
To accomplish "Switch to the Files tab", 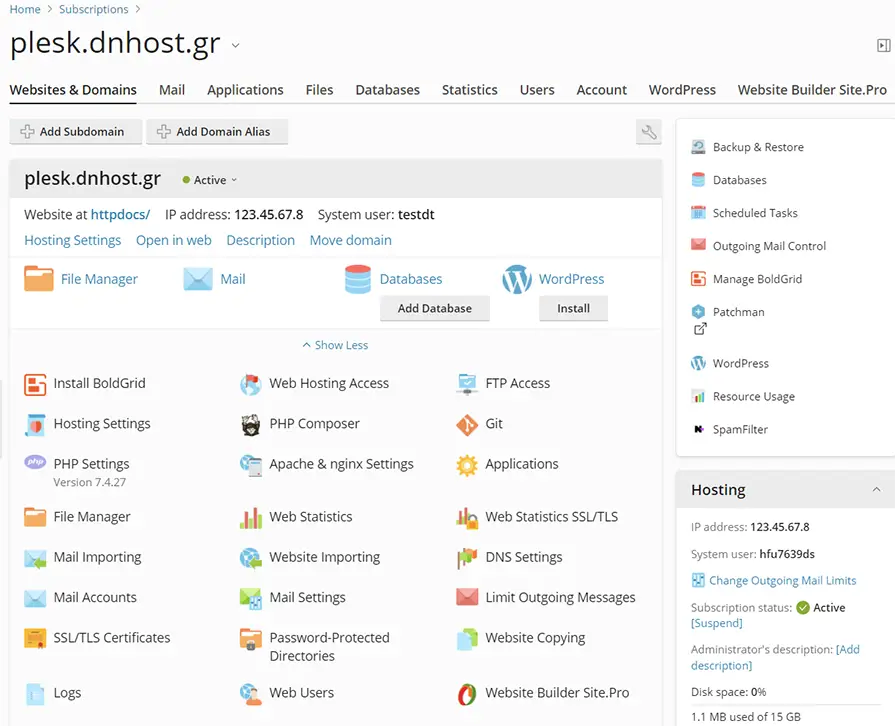I will pos(319,90).
